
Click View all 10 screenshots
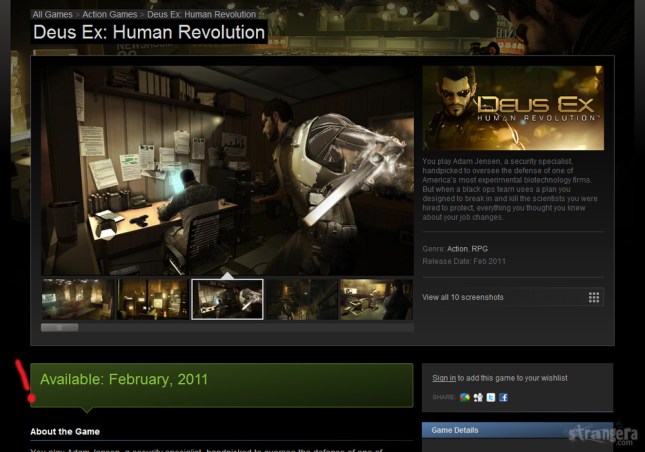(x=463, y=297)
